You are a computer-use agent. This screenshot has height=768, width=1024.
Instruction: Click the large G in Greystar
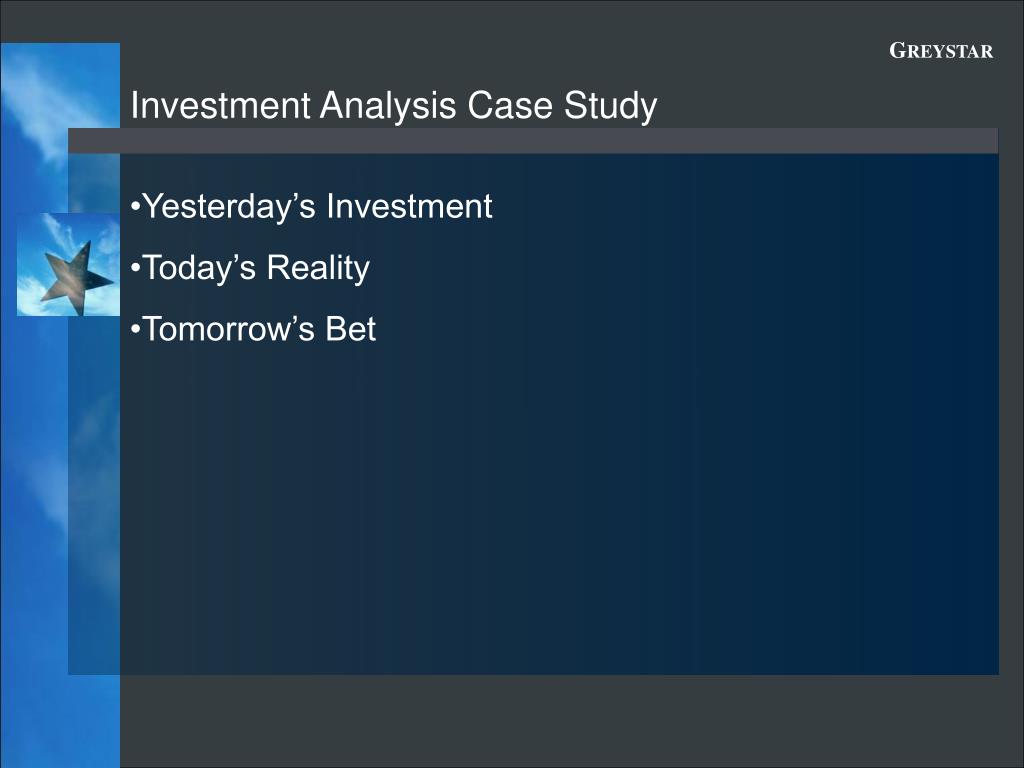[x=899, y=50]
